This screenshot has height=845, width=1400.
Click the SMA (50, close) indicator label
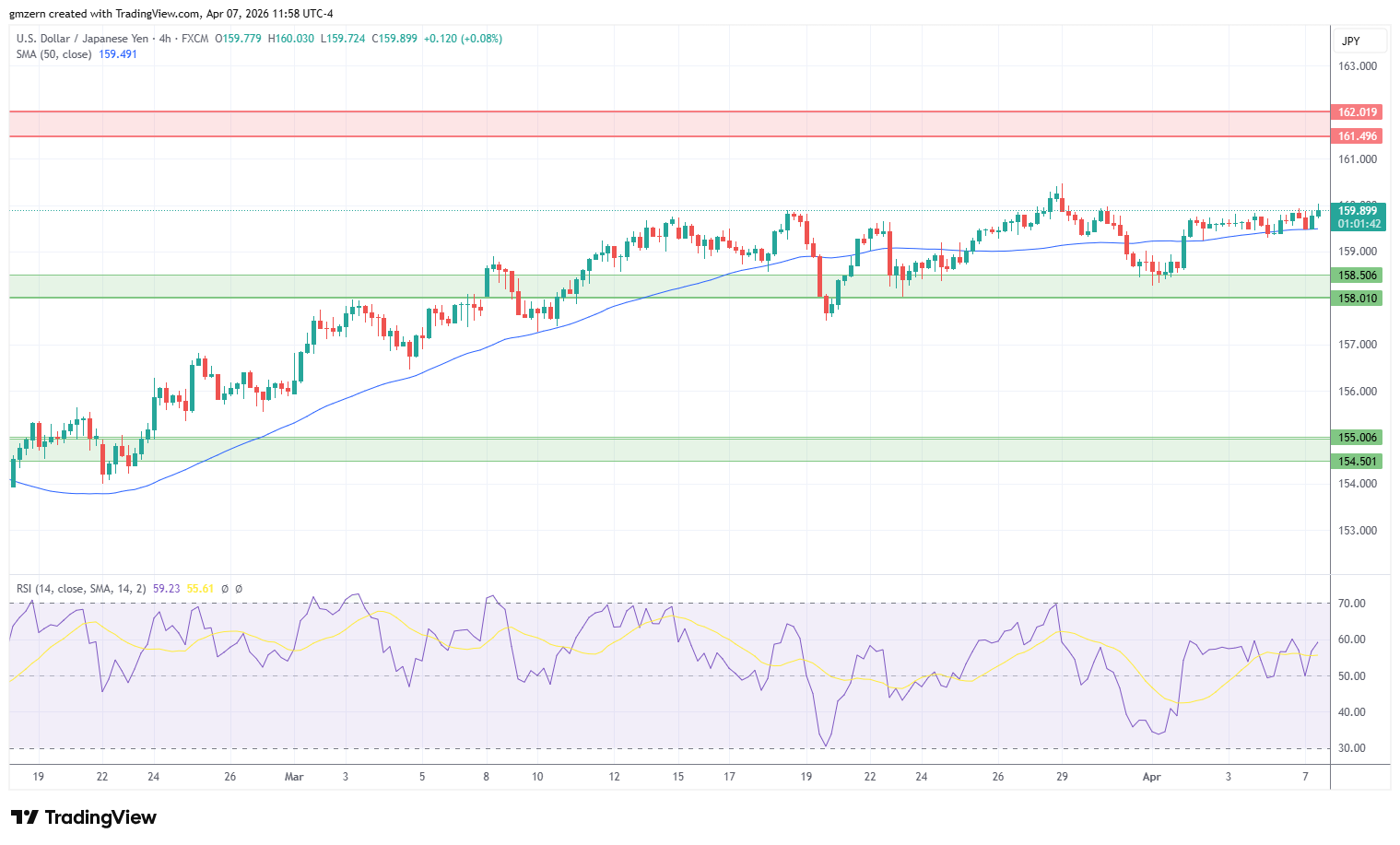tap(54, 54)
